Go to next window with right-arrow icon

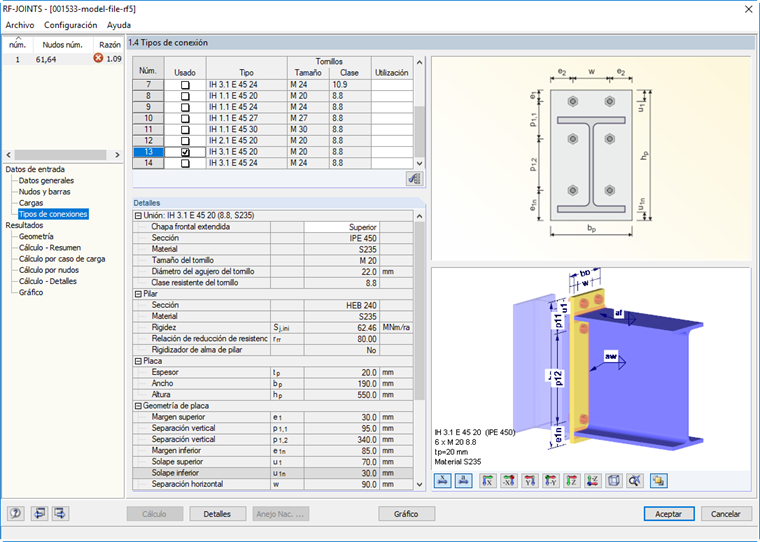coord(60,513)
